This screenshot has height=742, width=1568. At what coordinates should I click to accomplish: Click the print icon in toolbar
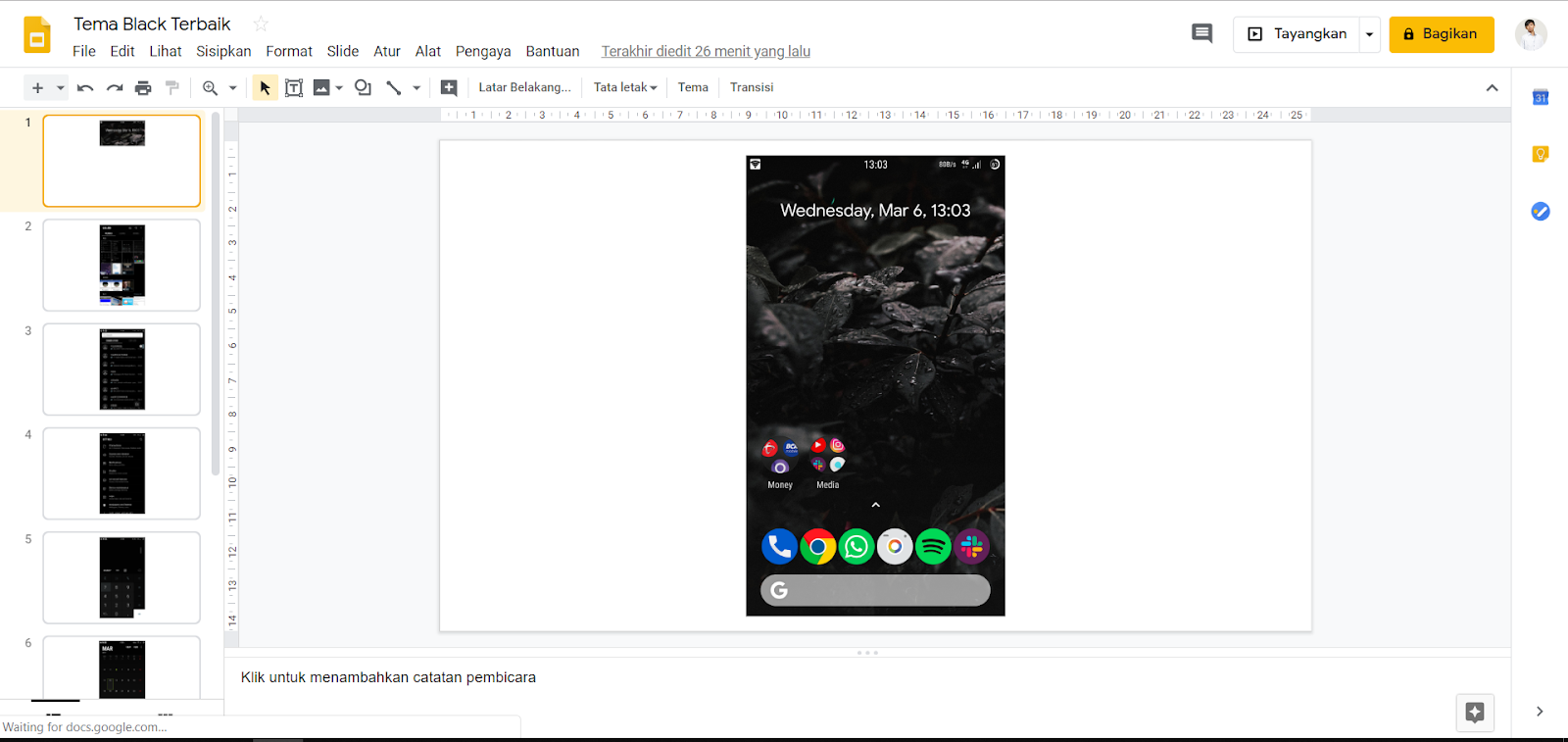coord(143,88)
